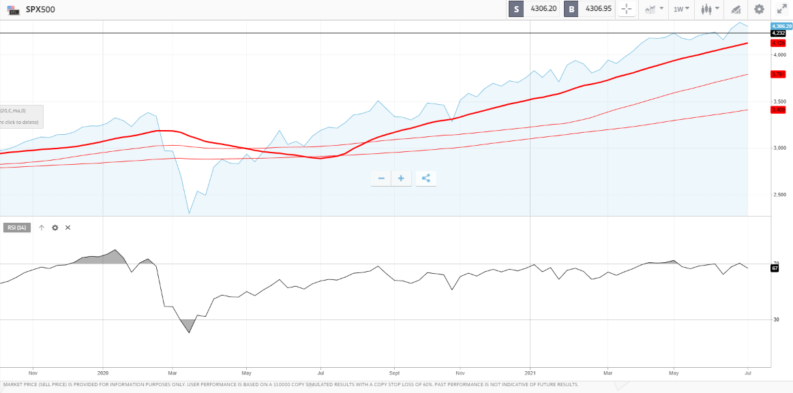Open RSI indicator settings gear

coord(55,228)
